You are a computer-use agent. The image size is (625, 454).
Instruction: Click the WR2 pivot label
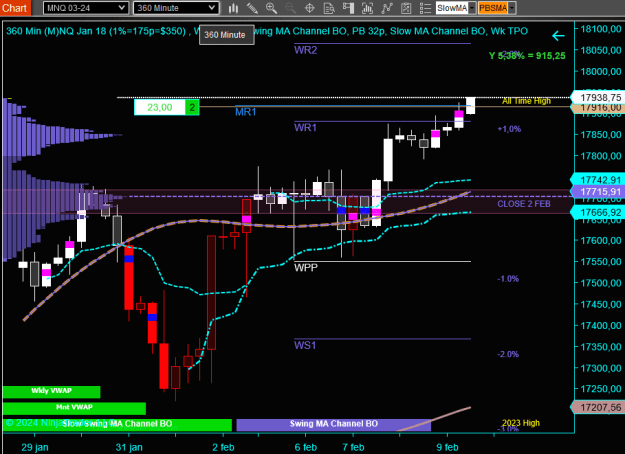tap(305, 50)
